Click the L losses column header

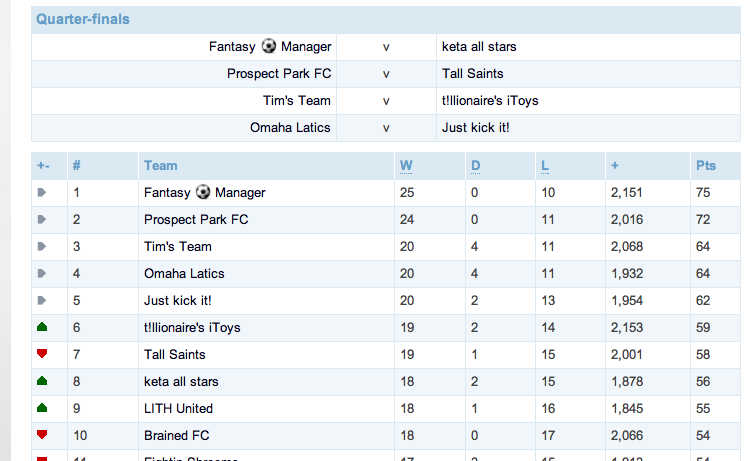pos(544,165)
